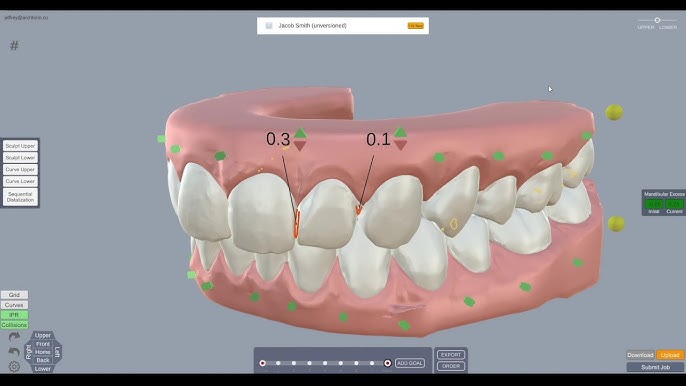Switch view to Left on view cube
The height and width of the screenshot is (386, 686).
57,352
